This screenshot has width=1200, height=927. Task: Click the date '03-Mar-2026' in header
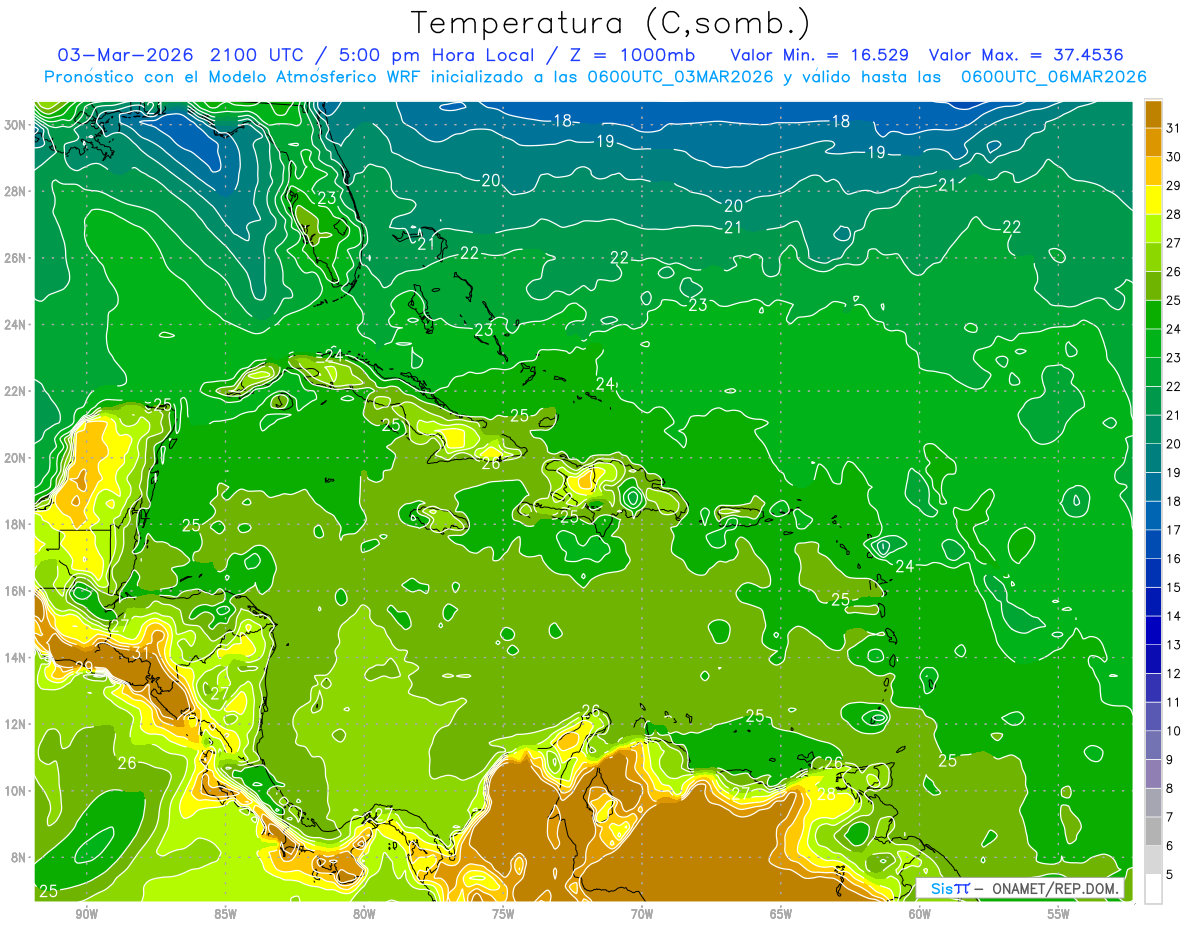pos(126,54)
